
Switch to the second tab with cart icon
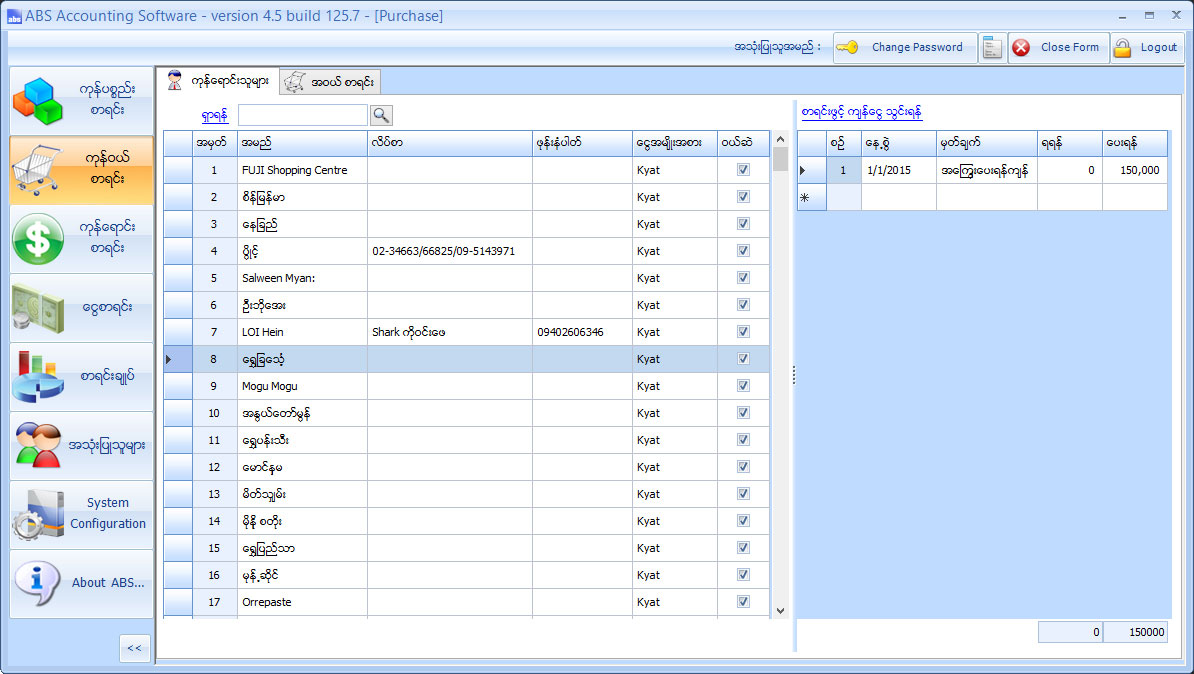click(331, 82)
